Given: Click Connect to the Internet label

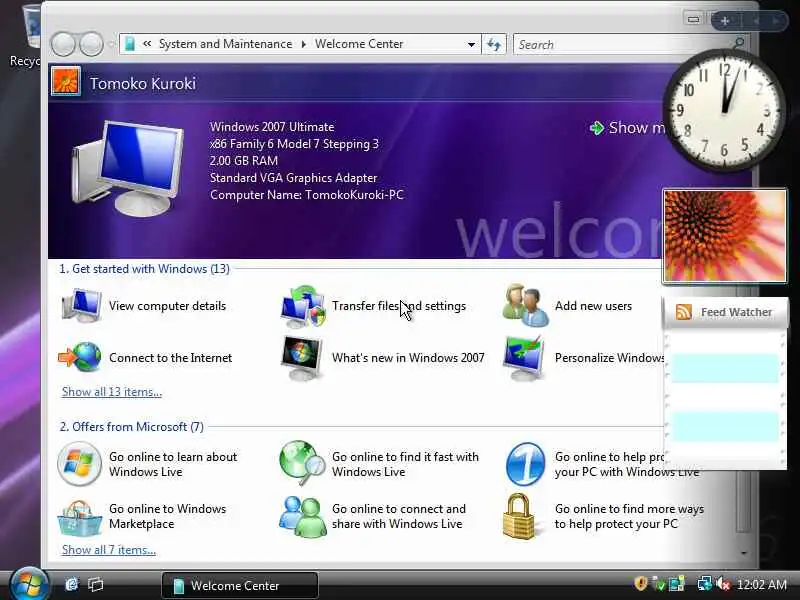Looking at the screenshot, I should [x=170, y=358].
